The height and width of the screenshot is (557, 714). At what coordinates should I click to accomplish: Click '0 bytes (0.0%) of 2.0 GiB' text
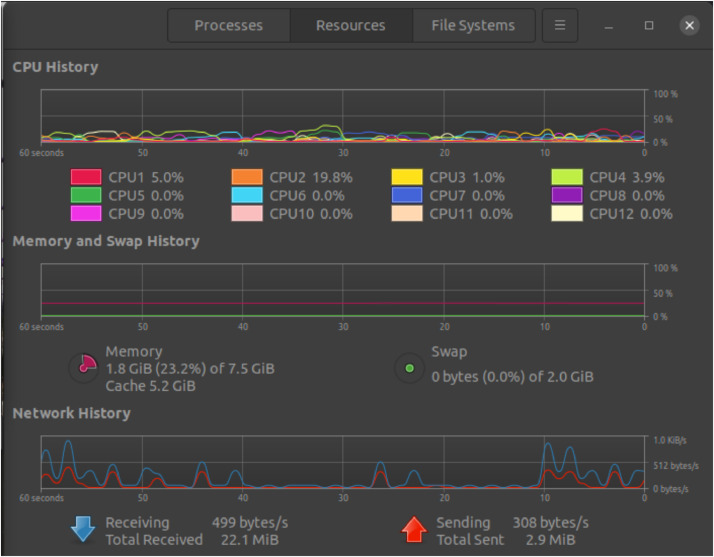point(512,377)
